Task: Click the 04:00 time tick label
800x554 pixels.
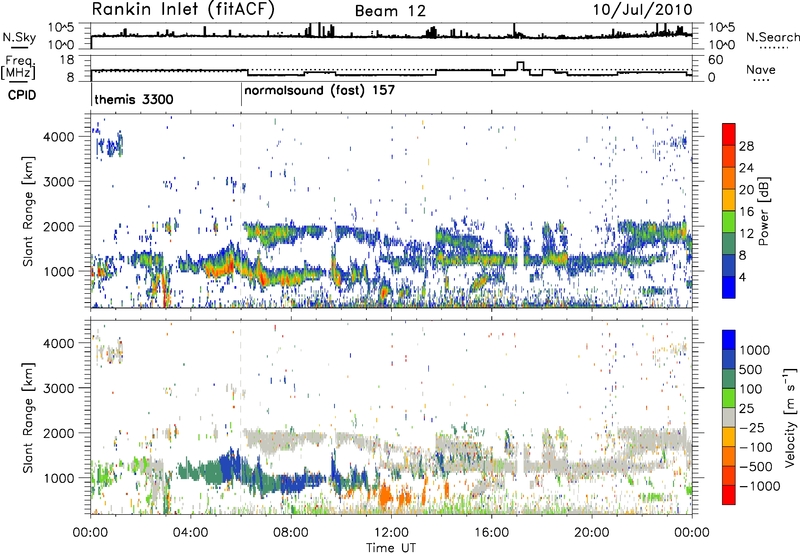Action: tap(190, 533)
